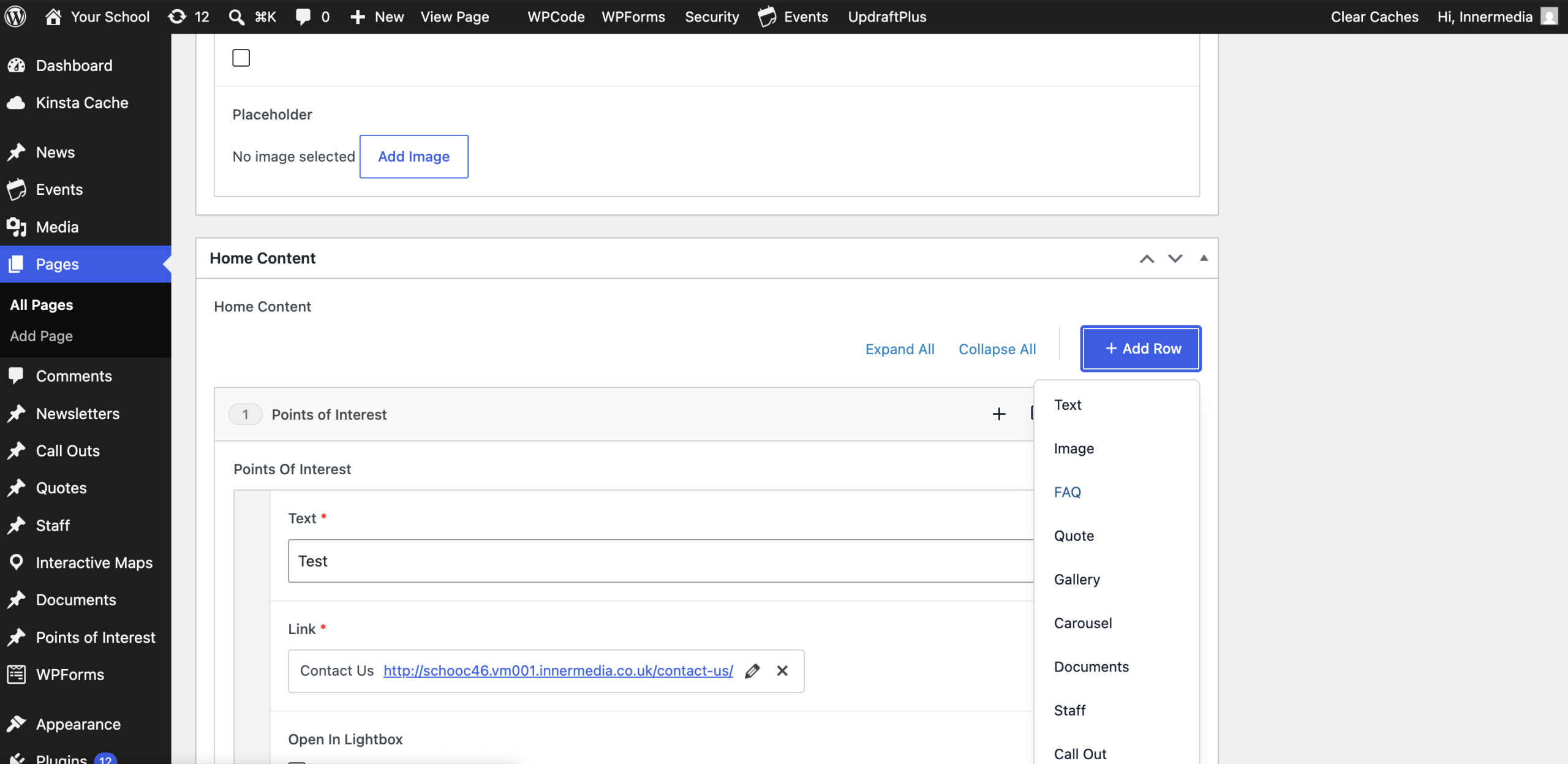1568x764 pixels.
Task: Click the WPForms sidebar icon
Action: pyautogui.click(x=17, y=674)
